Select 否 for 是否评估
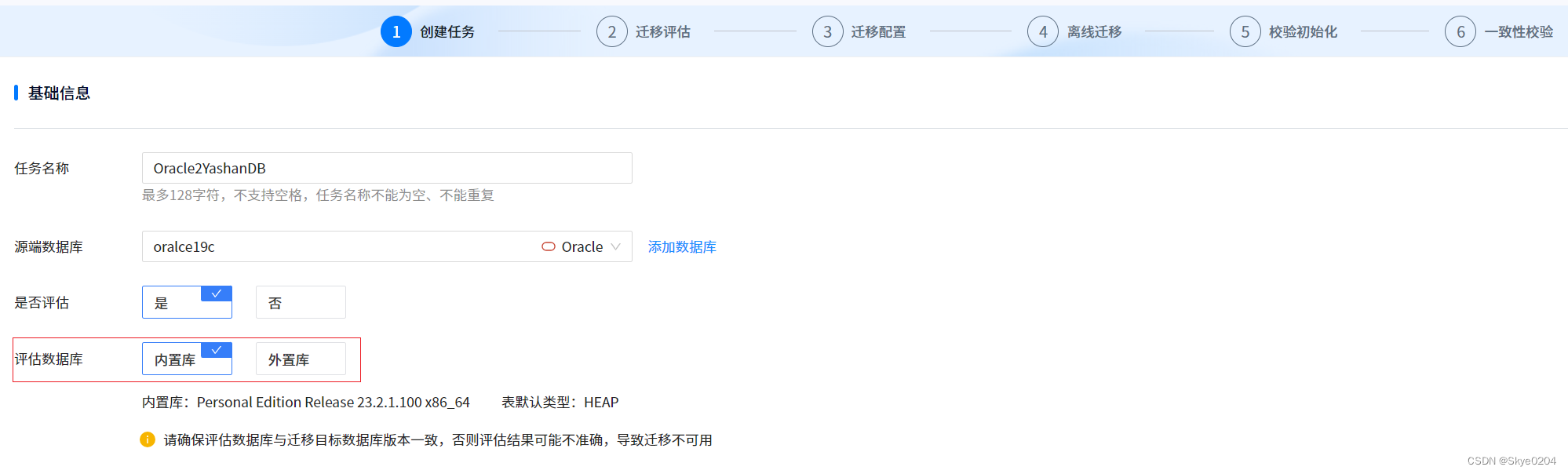Screen dimensions: 1568x474 pos(301,302)
